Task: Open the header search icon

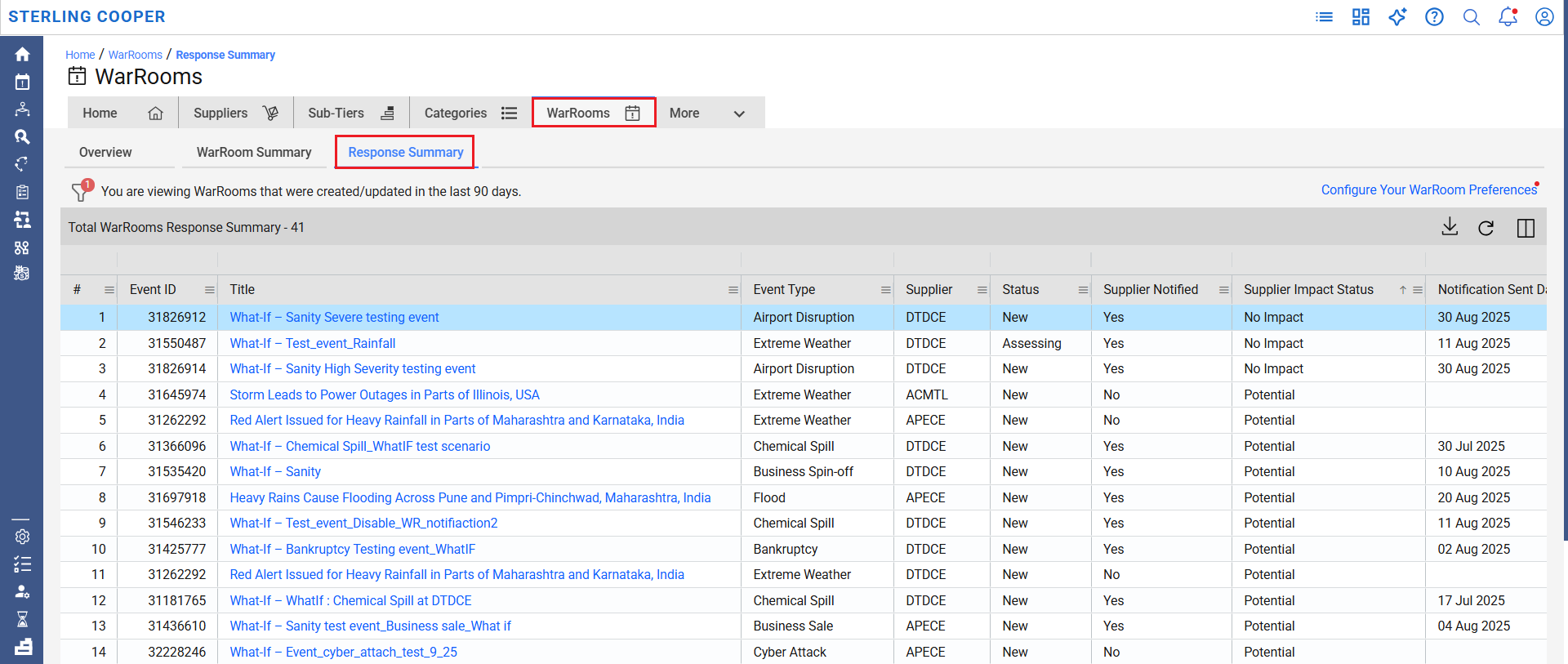Action: pos(1471,17)
